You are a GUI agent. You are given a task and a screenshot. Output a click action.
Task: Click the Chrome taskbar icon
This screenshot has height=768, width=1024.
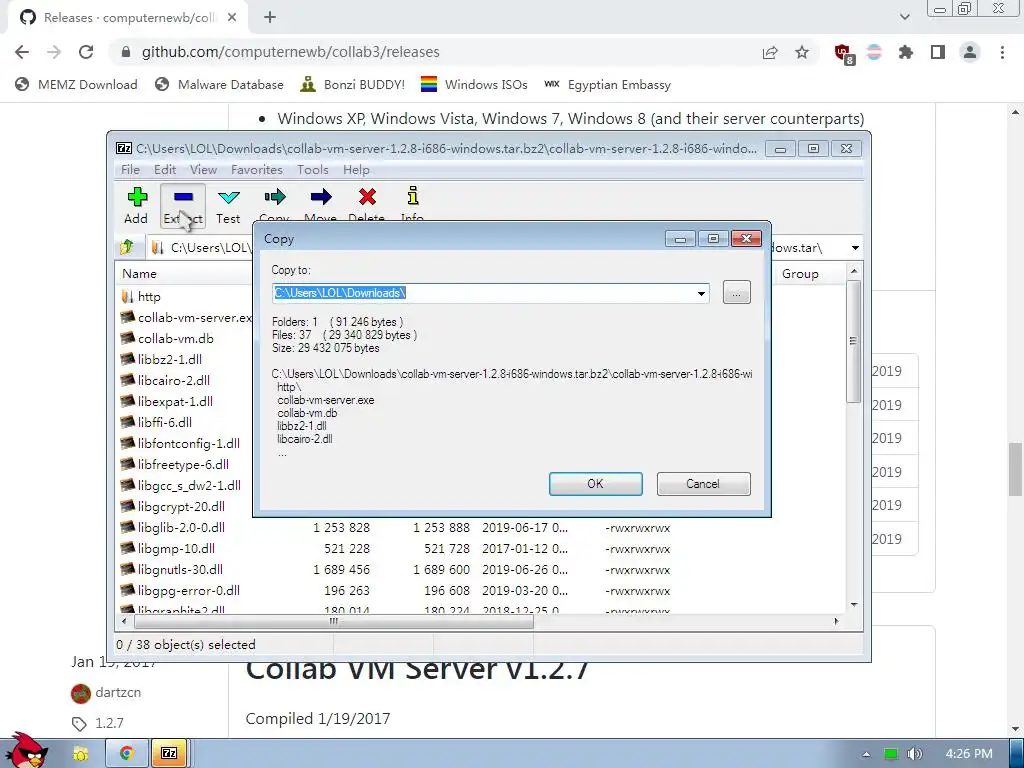(127, 753)
